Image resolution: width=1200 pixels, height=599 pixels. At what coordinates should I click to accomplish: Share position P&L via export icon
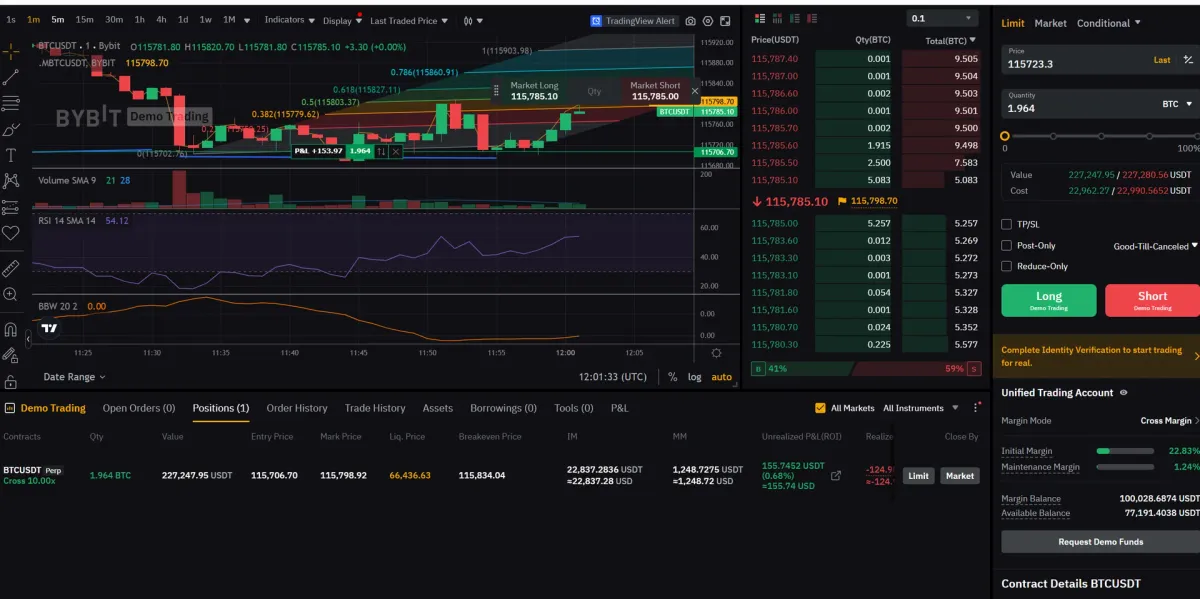click(836, 476)
